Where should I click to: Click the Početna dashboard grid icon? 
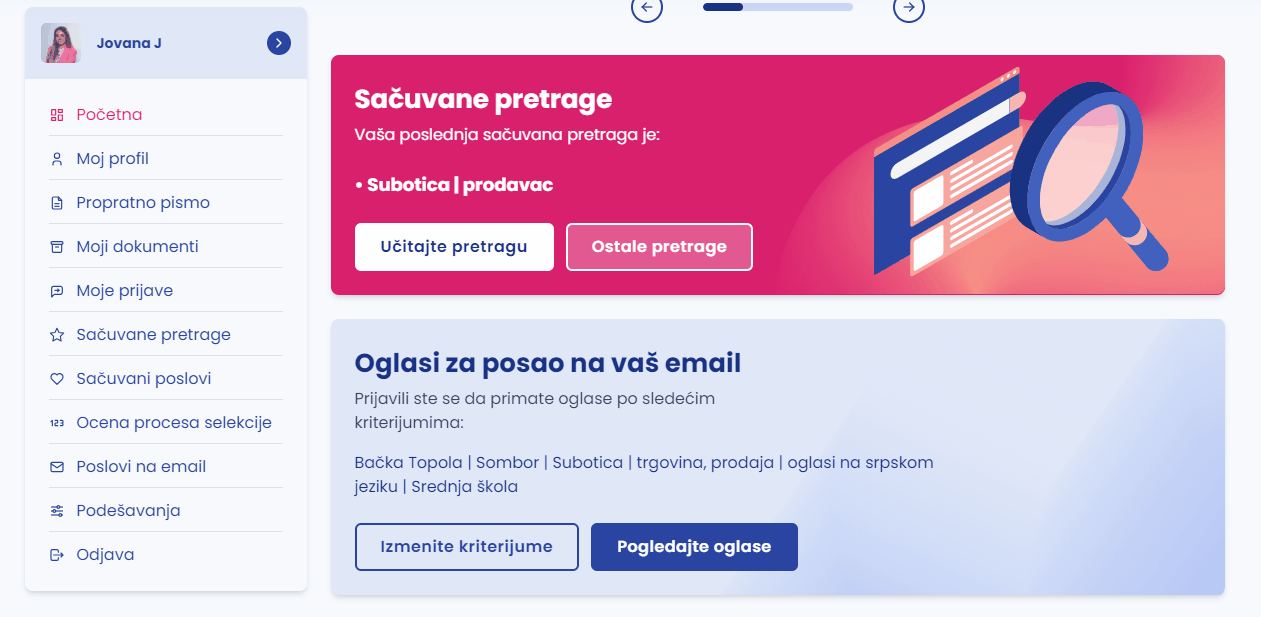57,115
